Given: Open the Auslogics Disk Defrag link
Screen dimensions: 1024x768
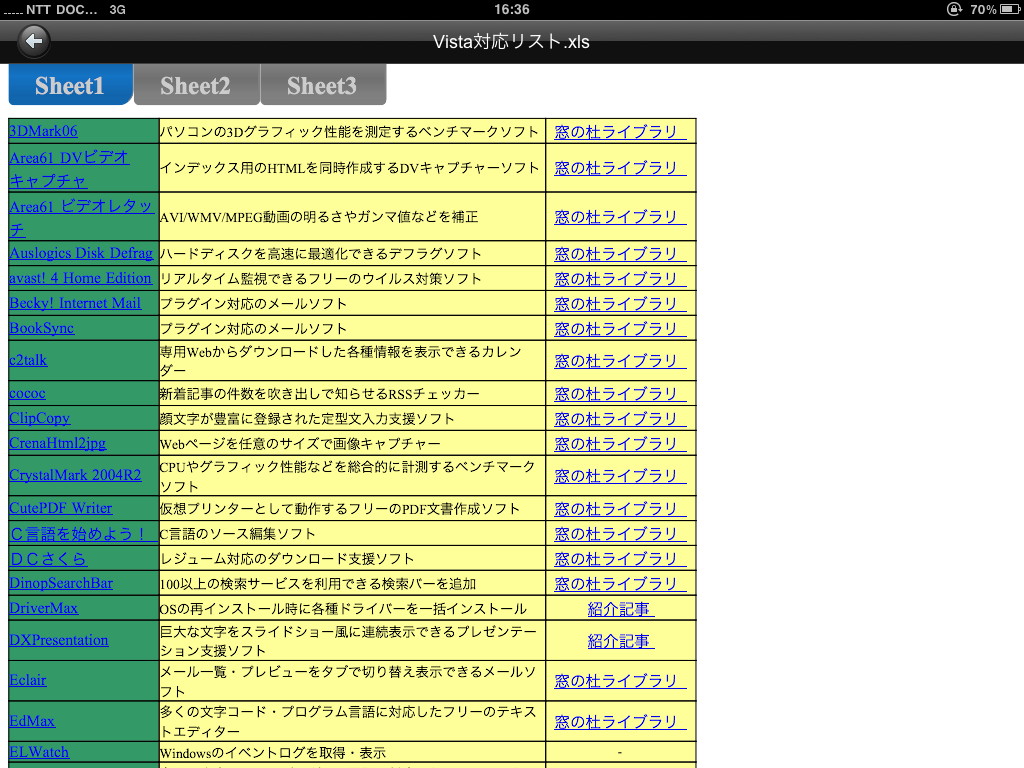Looking at the screenshot, I should tap(80, 253).
